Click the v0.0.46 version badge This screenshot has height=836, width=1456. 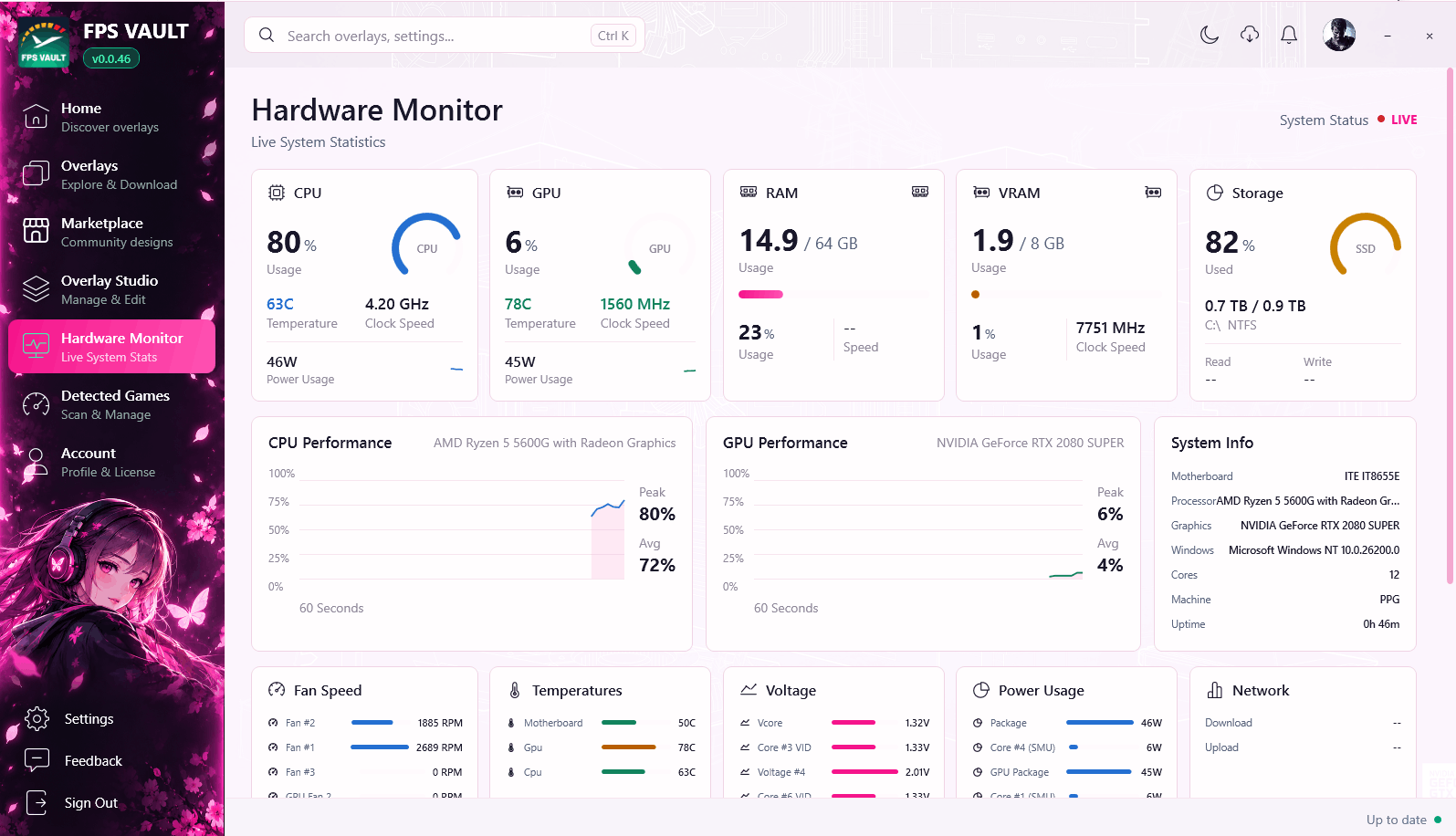tap(111, 58)
